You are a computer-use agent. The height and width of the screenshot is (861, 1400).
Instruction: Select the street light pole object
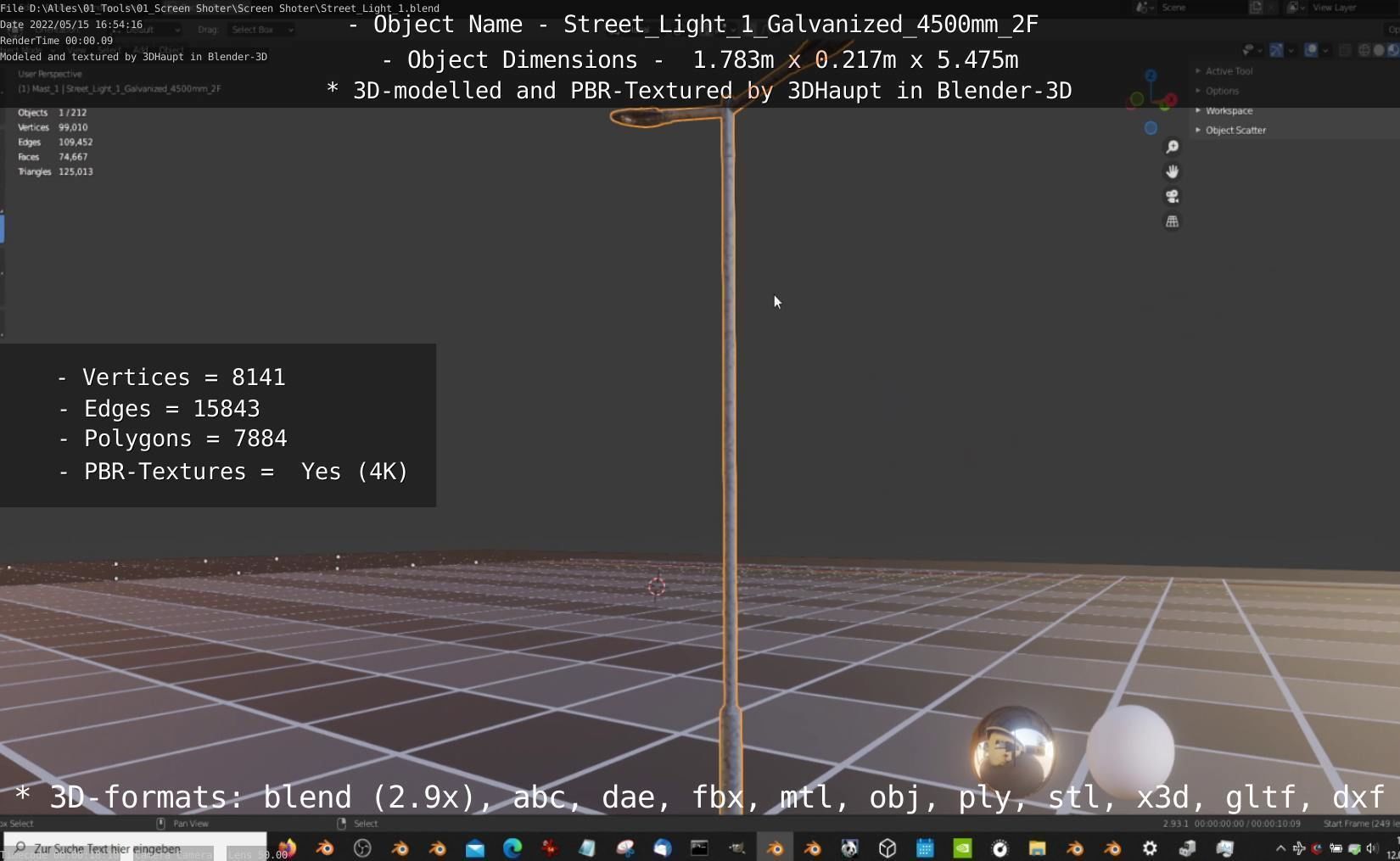[x=729, y=424]
